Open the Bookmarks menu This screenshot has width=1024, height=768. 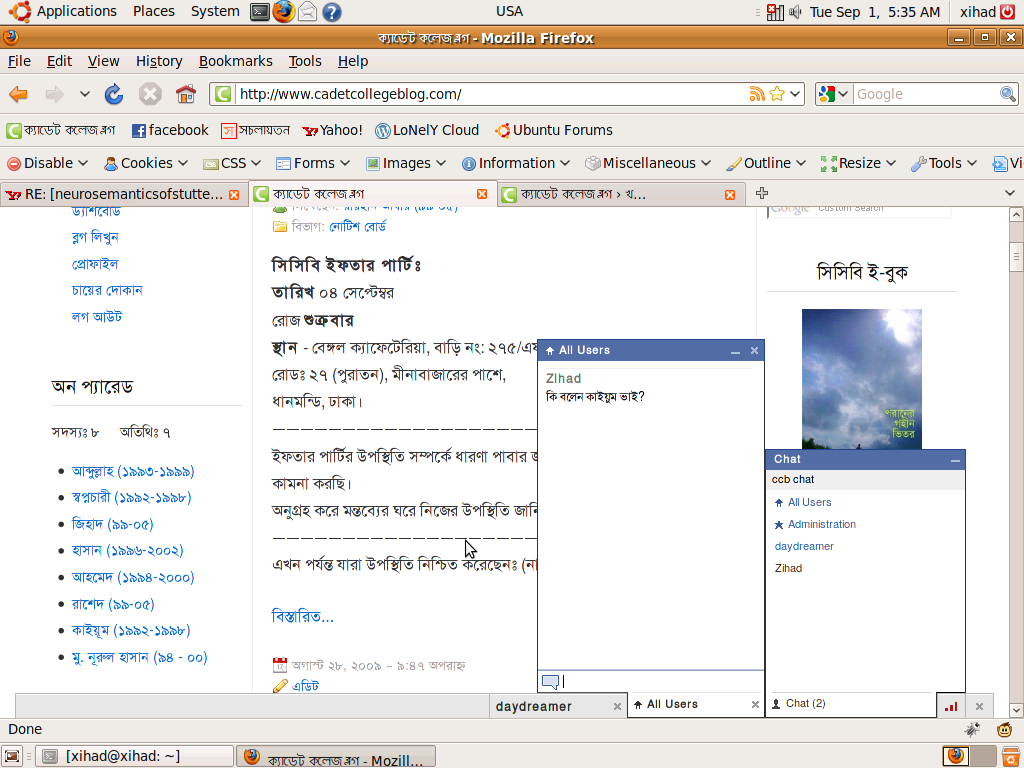pyautogui.click(x=235, y=61)
